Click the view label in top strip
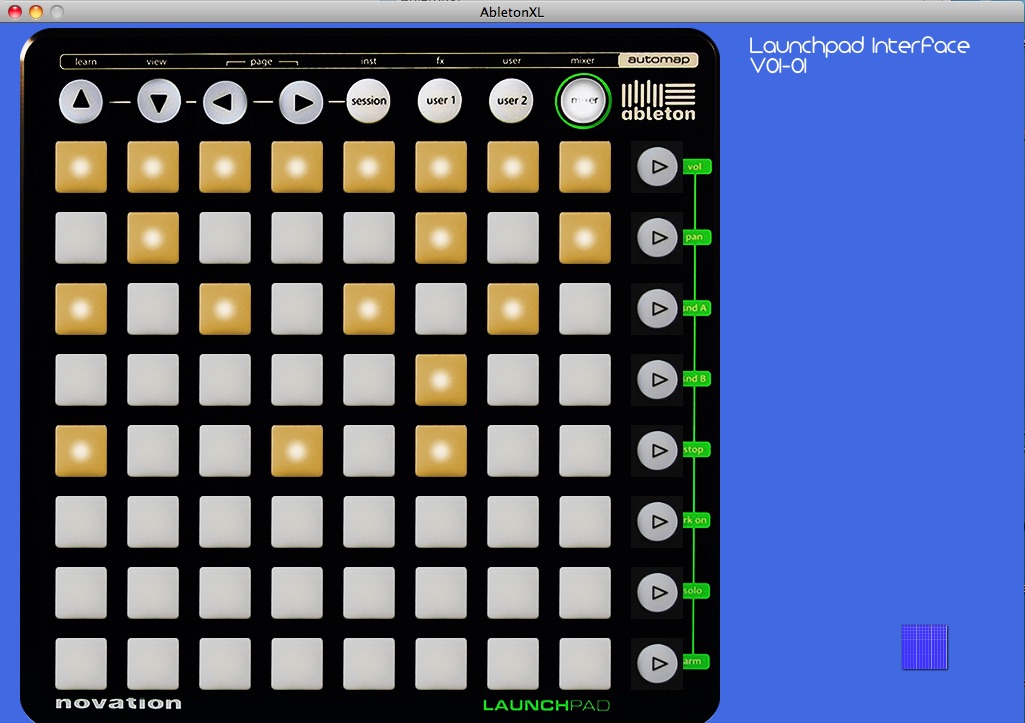Image resolution: width=1025 pixels, height=723 pixels. click(x=156, y=61)
